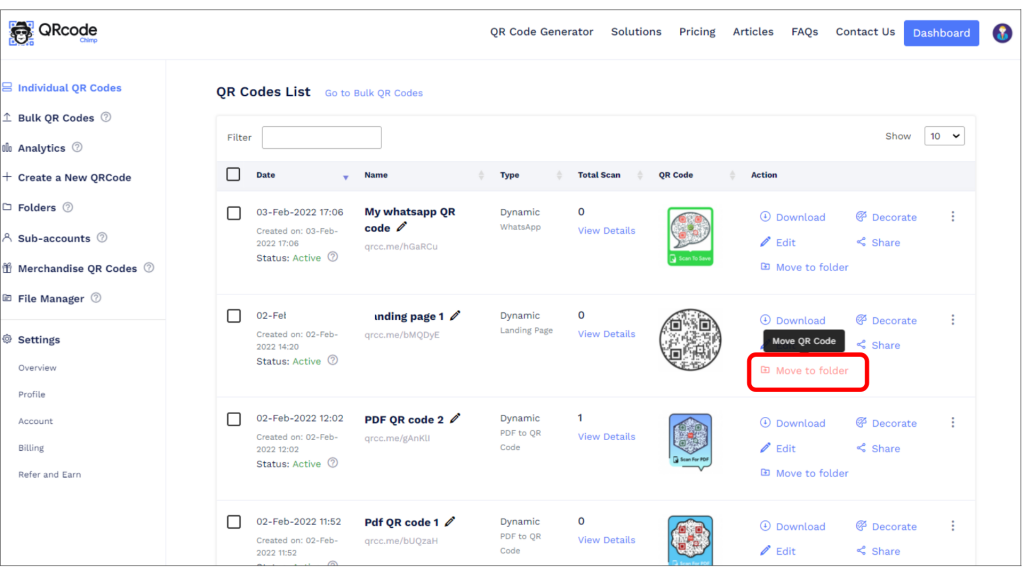The height and width of the screenshot is (576, 1024).
Task: Open the three-dot menu on the first row
Action: point(952,216)
